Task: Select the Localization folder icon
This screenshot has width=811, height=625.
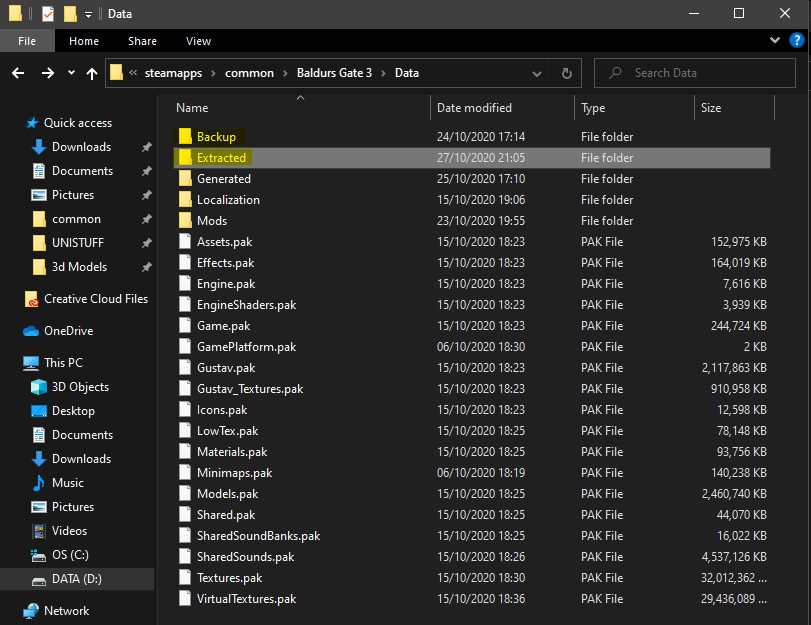Action: (185, 200)
